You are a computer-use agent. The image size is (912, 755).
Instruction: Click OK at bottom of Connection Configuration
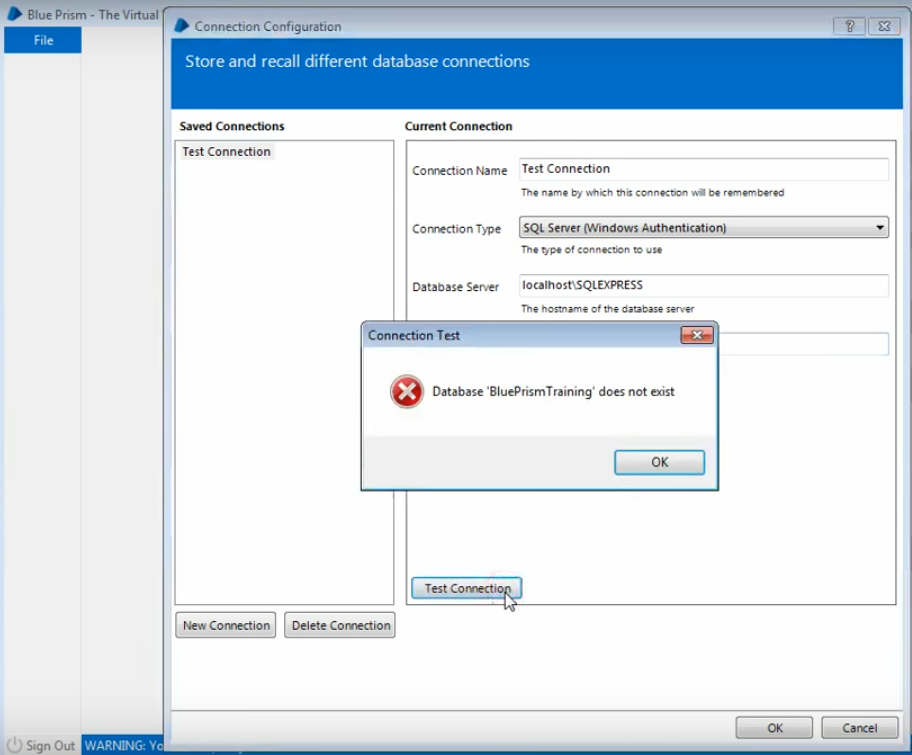774,728
